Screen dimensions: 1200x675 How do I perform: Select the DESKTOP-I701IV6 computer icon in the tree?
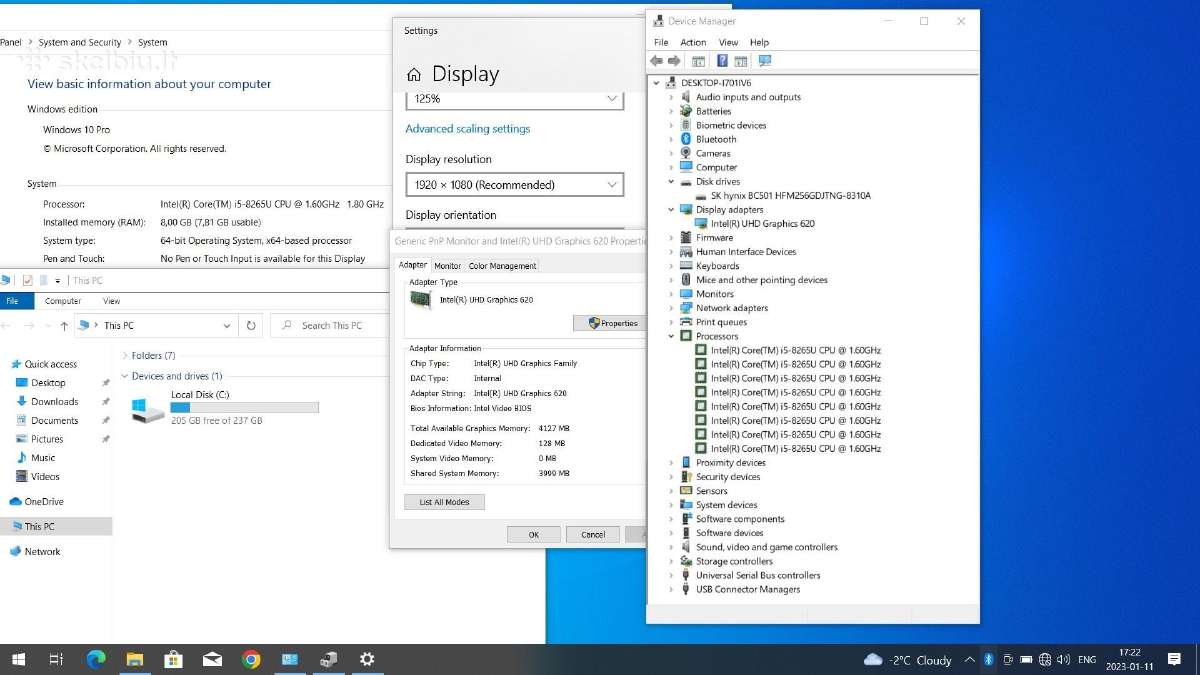[x=673, y=83]
